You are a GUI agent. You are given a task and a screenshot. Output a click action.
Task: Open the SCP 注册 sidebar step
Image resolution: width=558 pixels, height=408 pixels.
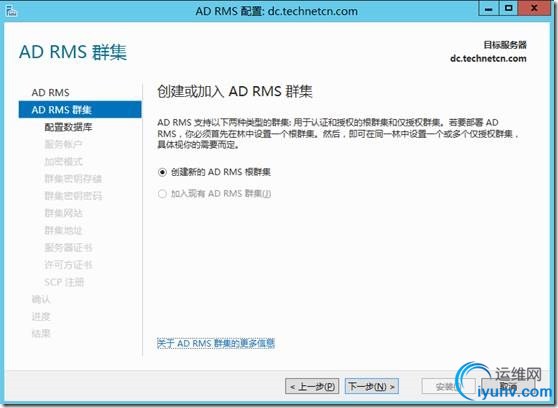[x=64, y=282]
